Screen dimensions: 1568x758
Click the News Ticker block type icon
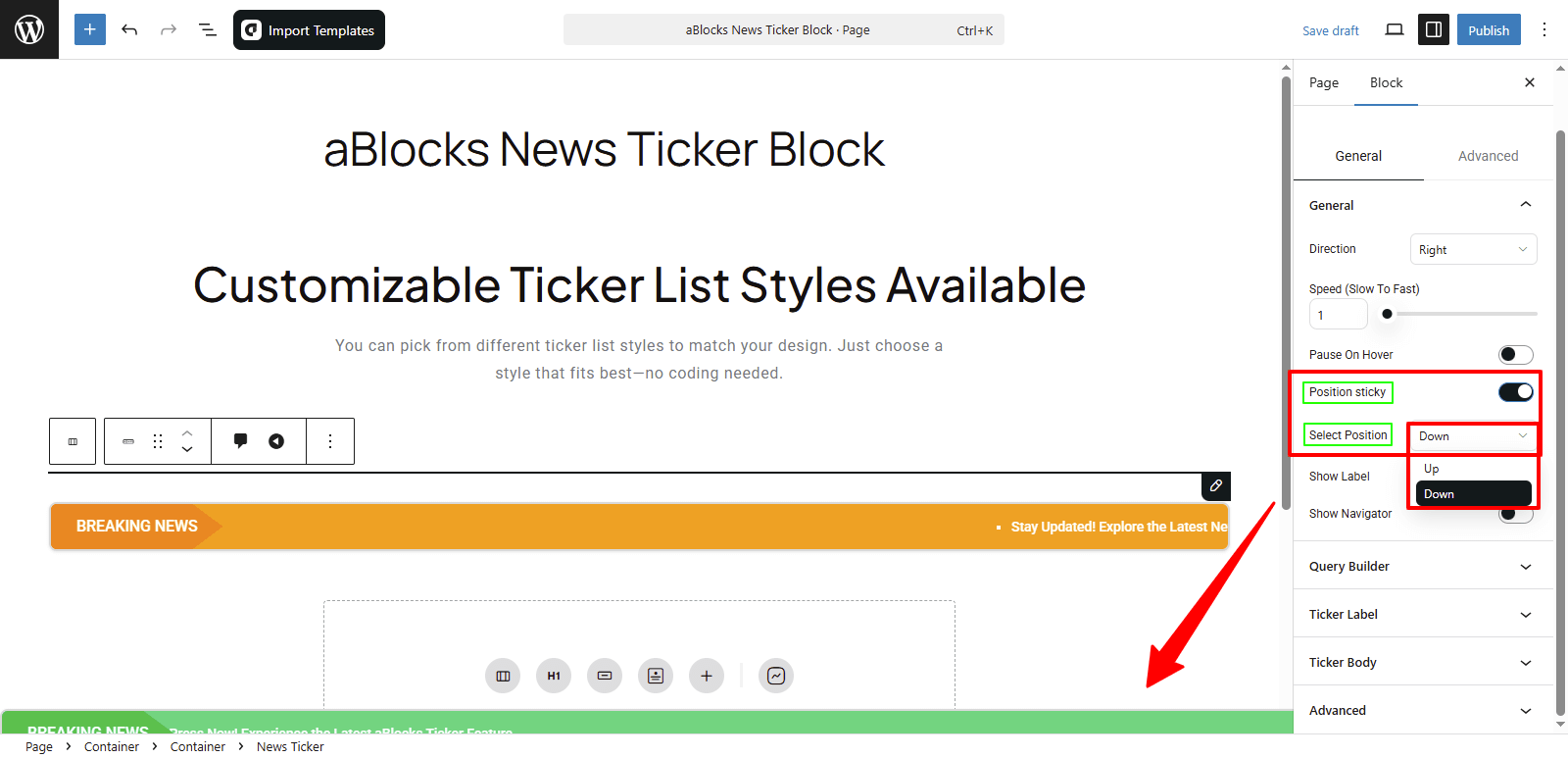[x=128, y=441]
